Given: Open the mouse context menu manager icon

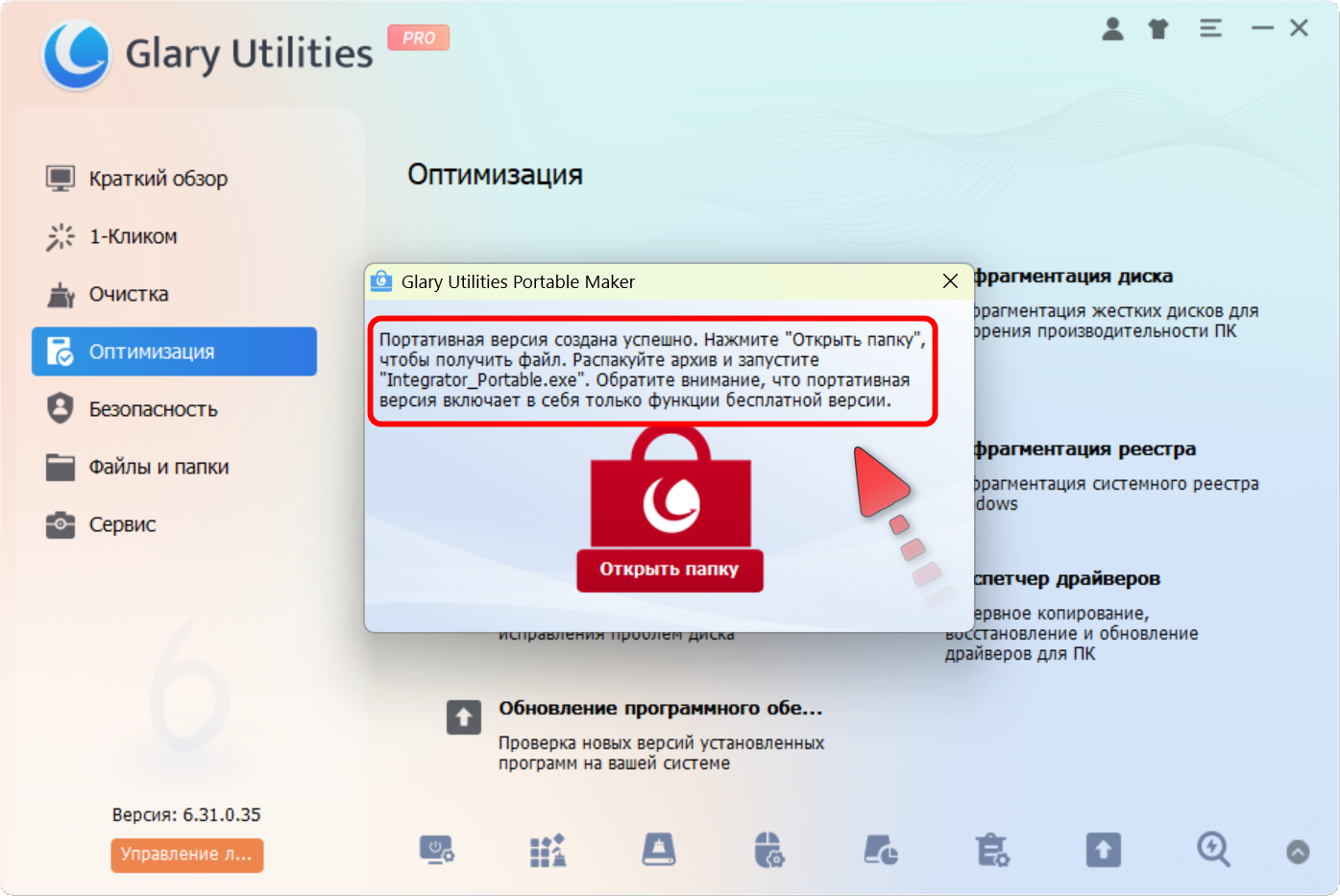Looking at the screenshot, I should tap(769, 850).
